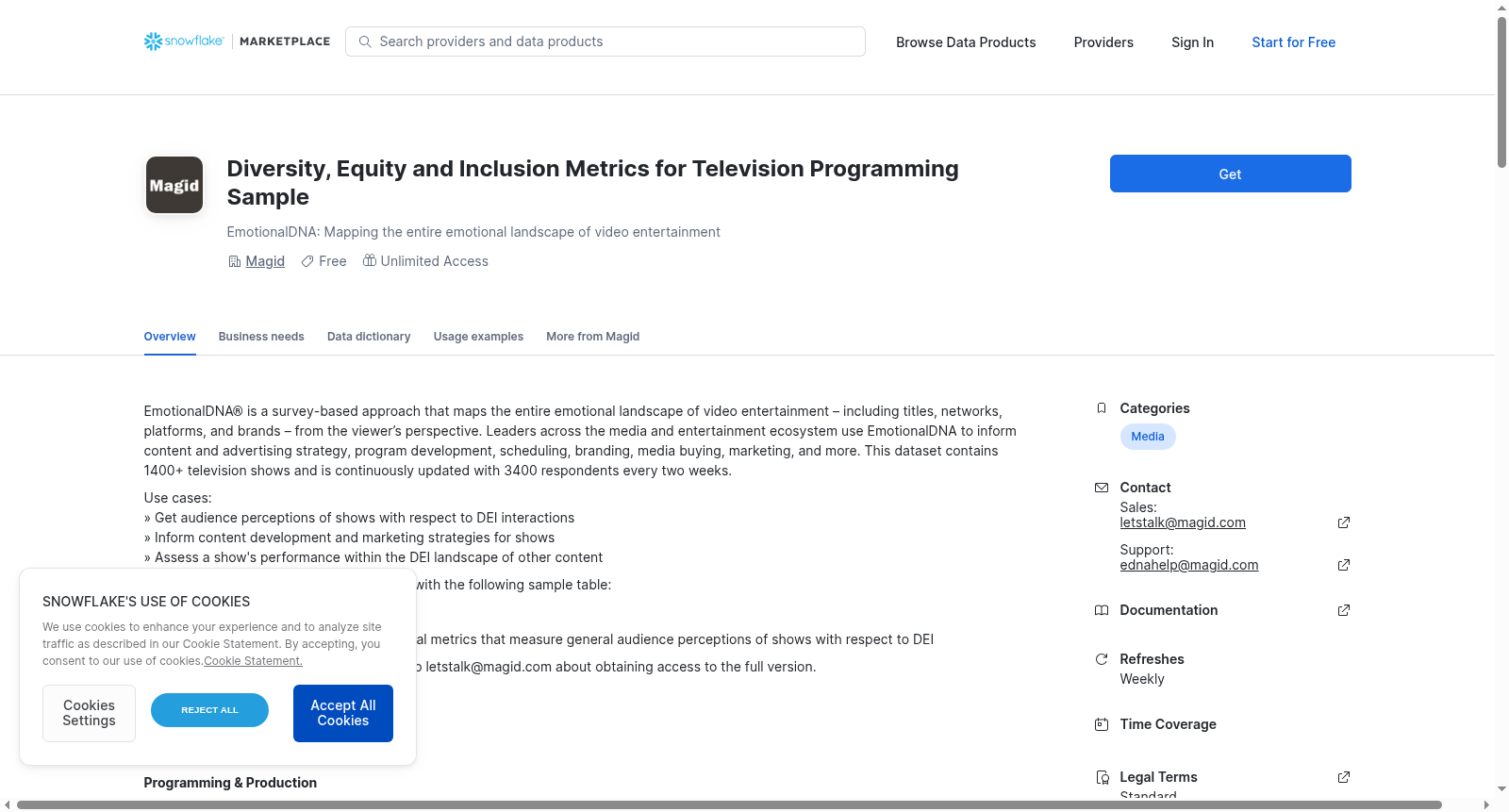
Task: Accept All Cookies in the banner
Action: point(343,713)
